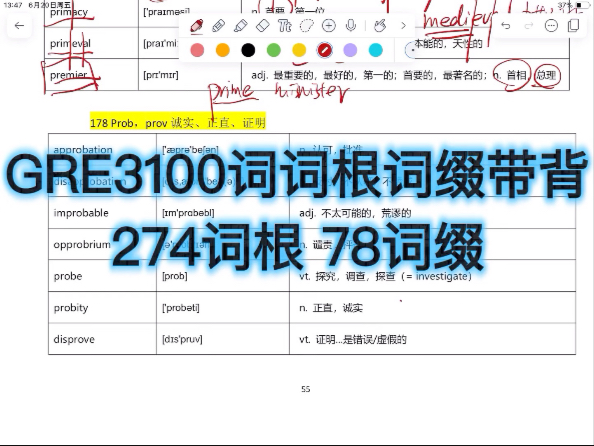Redo the last undone stroke

pos(528,26)
